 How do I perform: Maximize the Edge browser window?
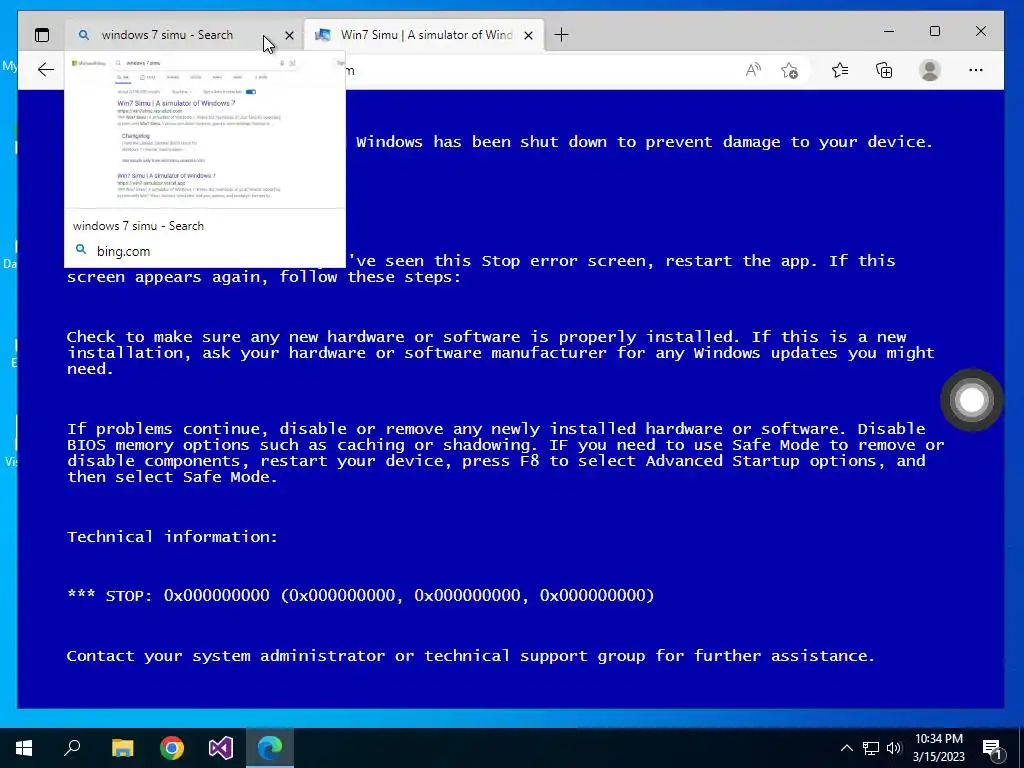[x=935, y=31]
